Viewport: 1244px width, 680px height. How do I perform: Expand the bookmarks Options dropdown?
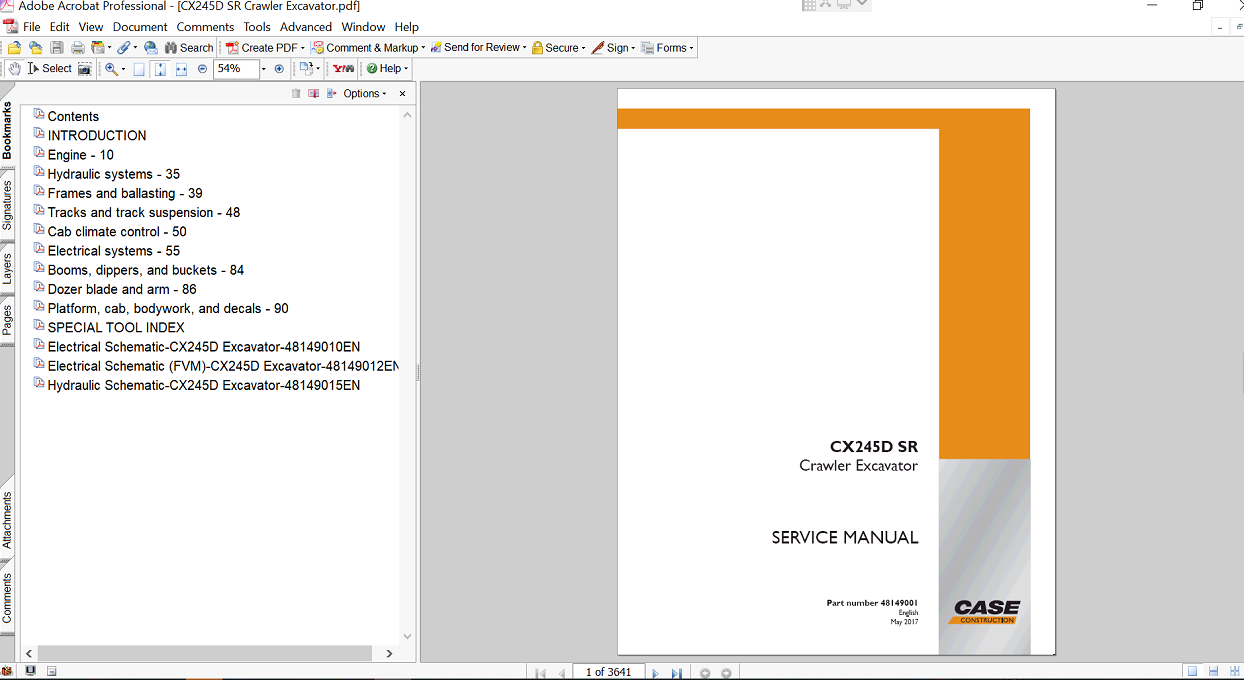click(x=364, y=94)
